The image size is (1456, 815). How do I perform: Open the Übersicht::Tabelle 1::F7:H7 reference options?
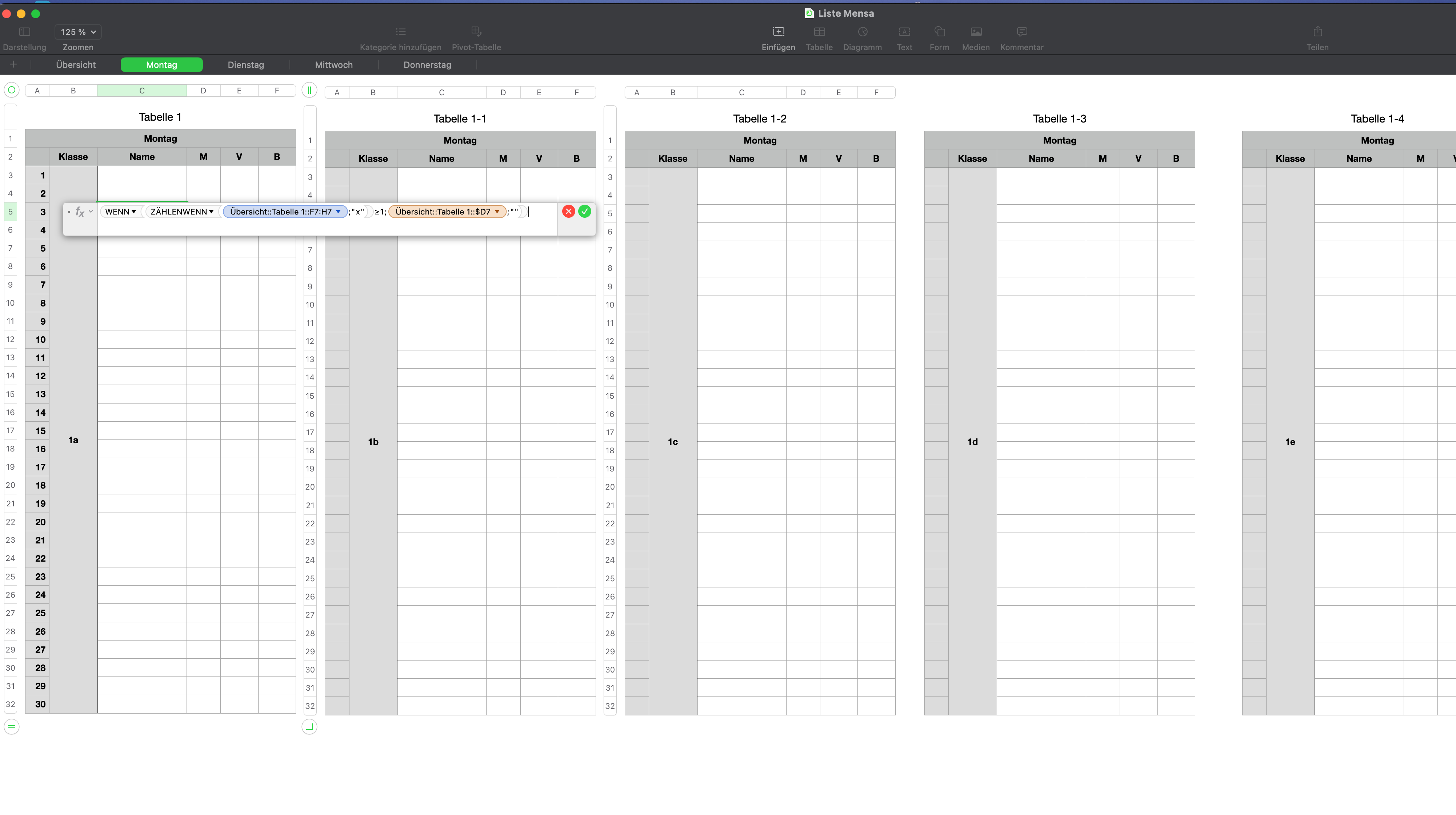(x=338, y=212)
